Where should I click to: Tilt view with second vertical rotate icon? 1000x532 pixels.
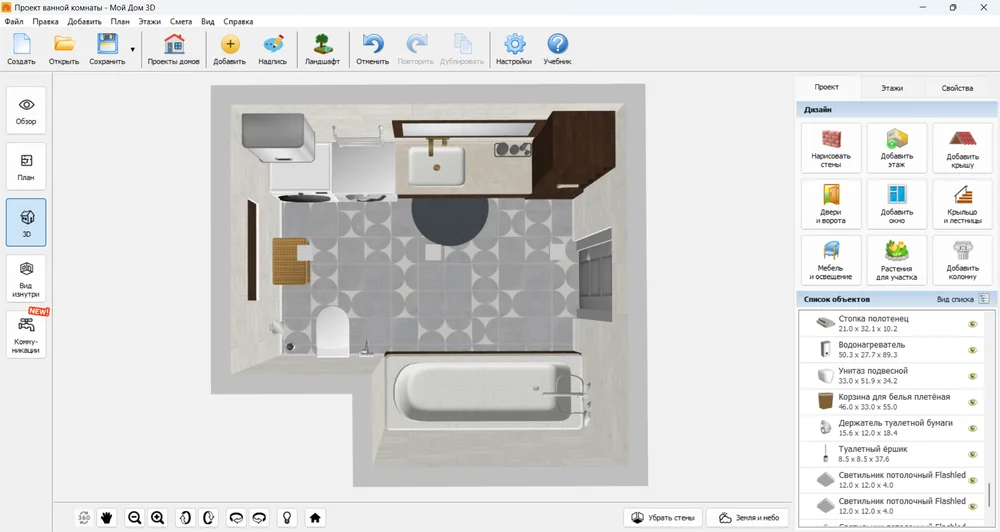pos(209,517)
